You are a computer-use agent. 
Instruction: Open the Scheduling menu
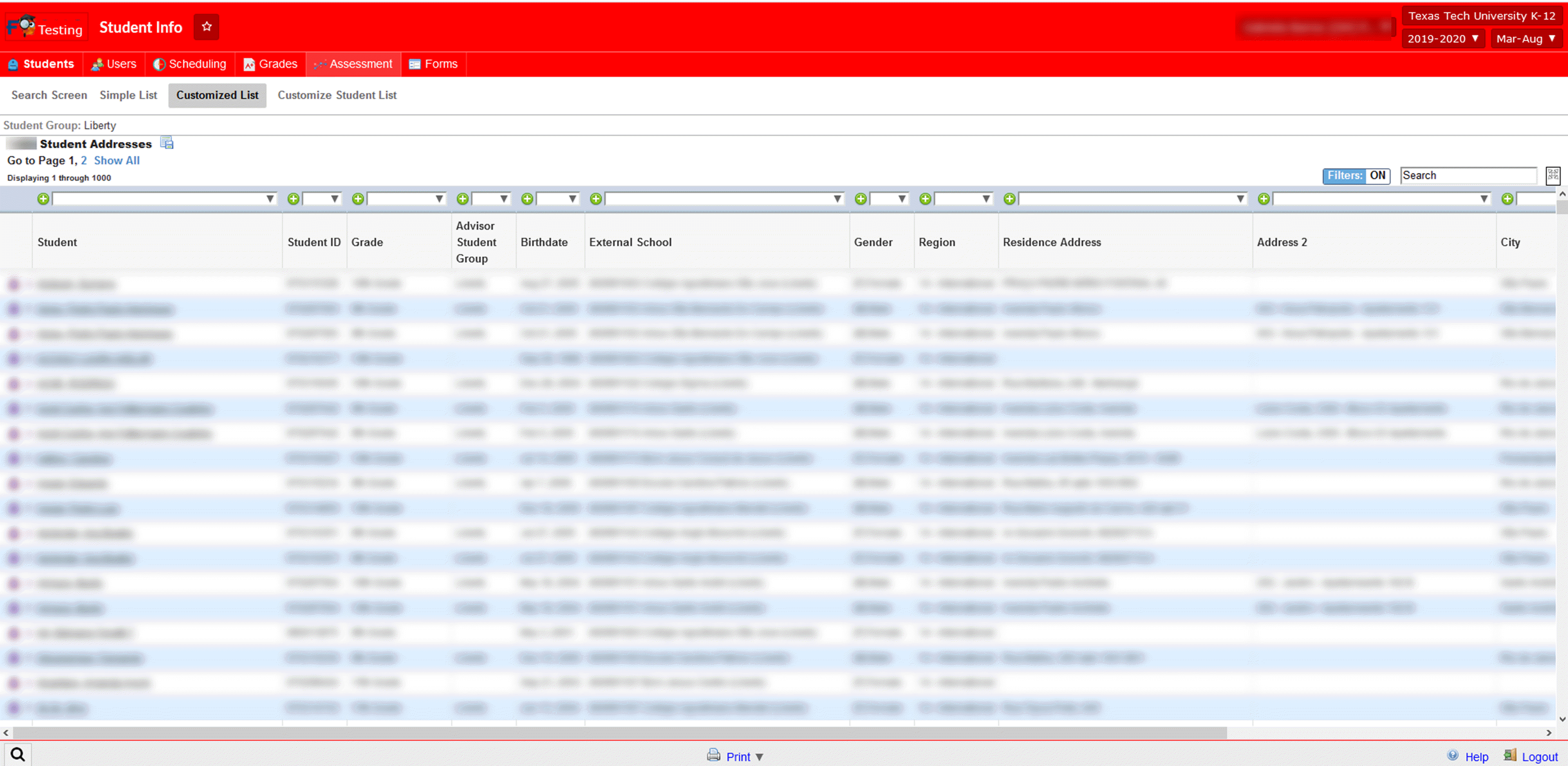(x=189, y=64)
